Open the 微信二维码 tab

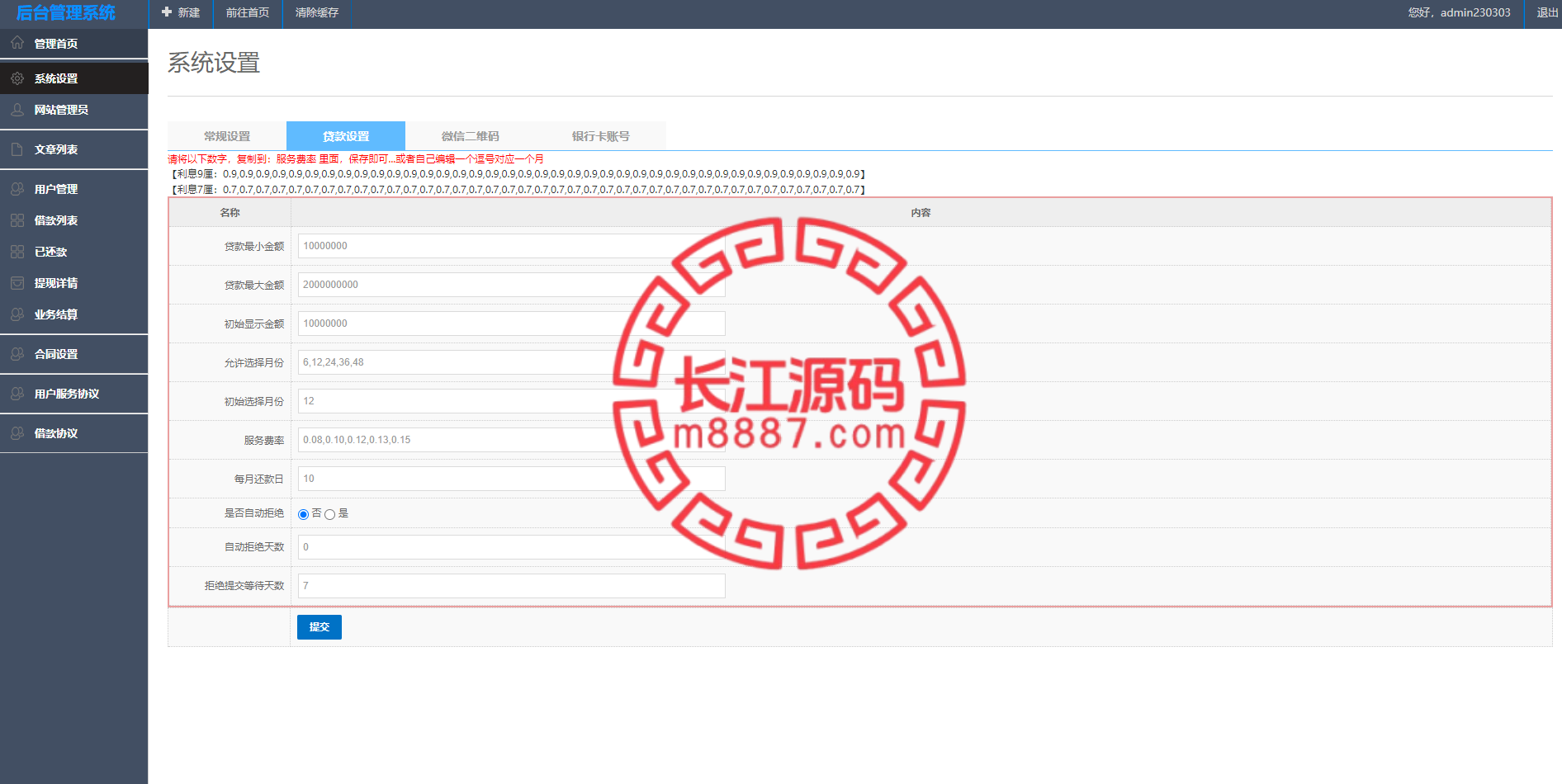(x=470, y=136)
